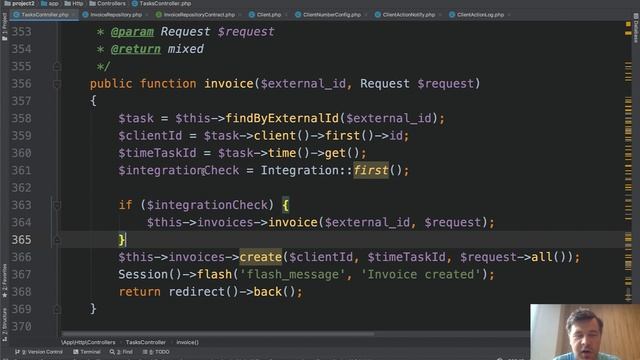
Task: Click line number 358 in the gutter
Action: 21,118
